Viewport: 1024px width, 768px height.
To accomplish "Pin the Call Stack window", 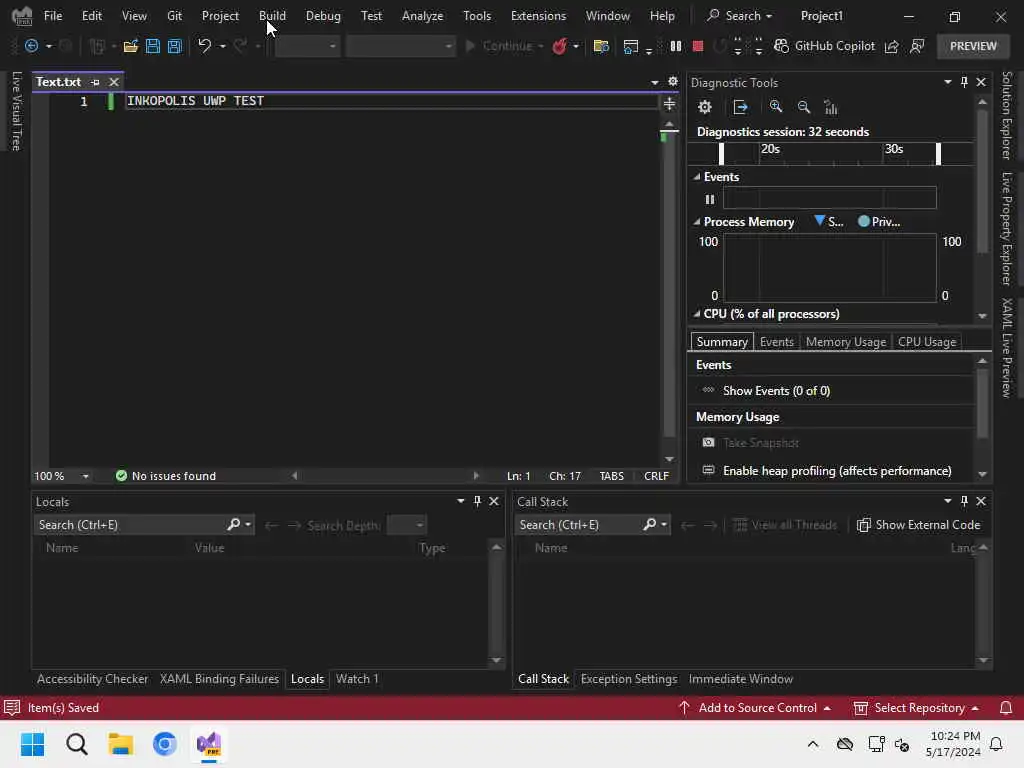I will (964, 501).
